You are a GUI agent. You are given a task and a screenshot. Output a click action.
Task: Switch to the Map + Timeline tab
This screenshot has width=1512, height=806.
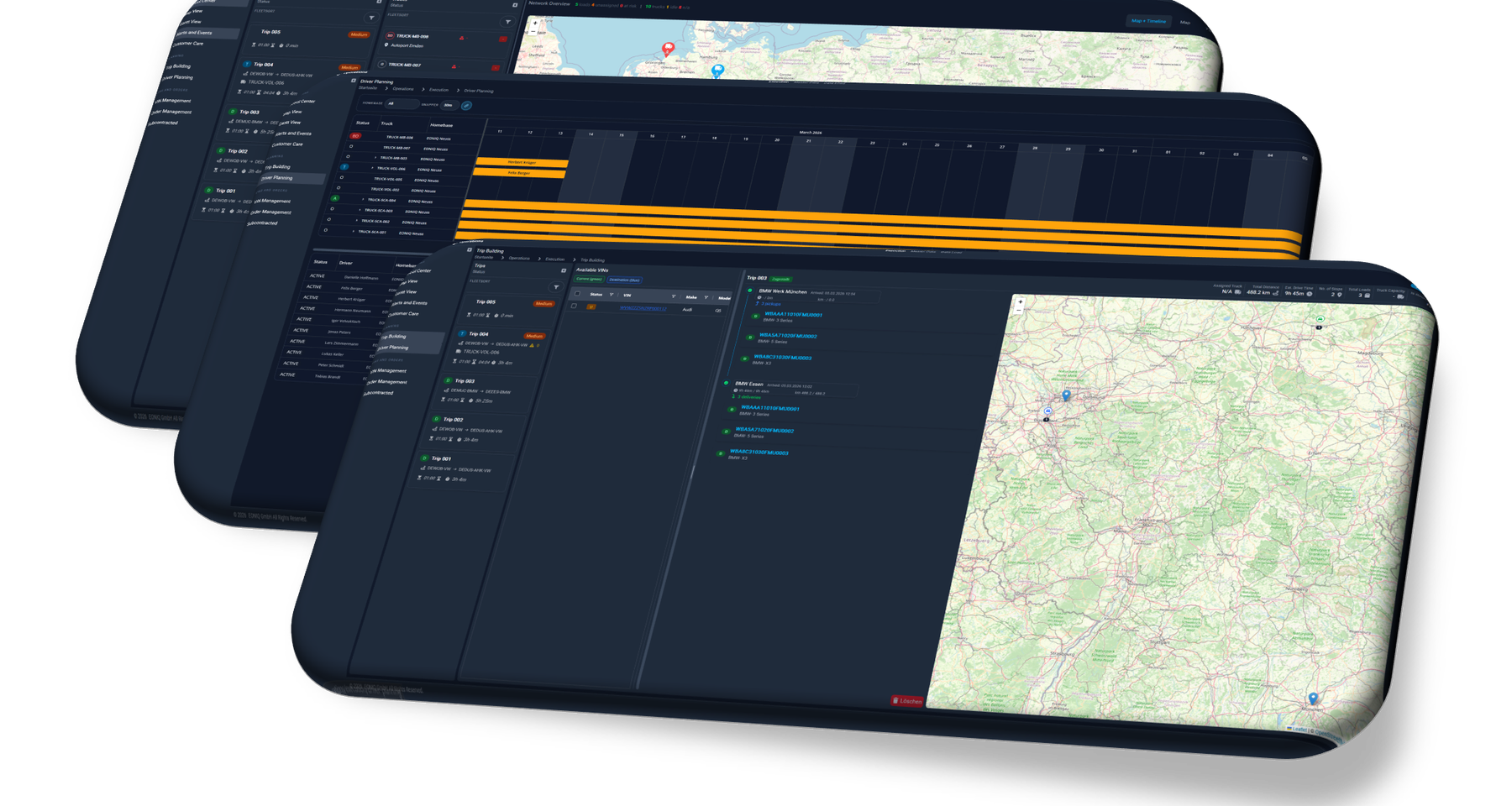[1148, 21]
